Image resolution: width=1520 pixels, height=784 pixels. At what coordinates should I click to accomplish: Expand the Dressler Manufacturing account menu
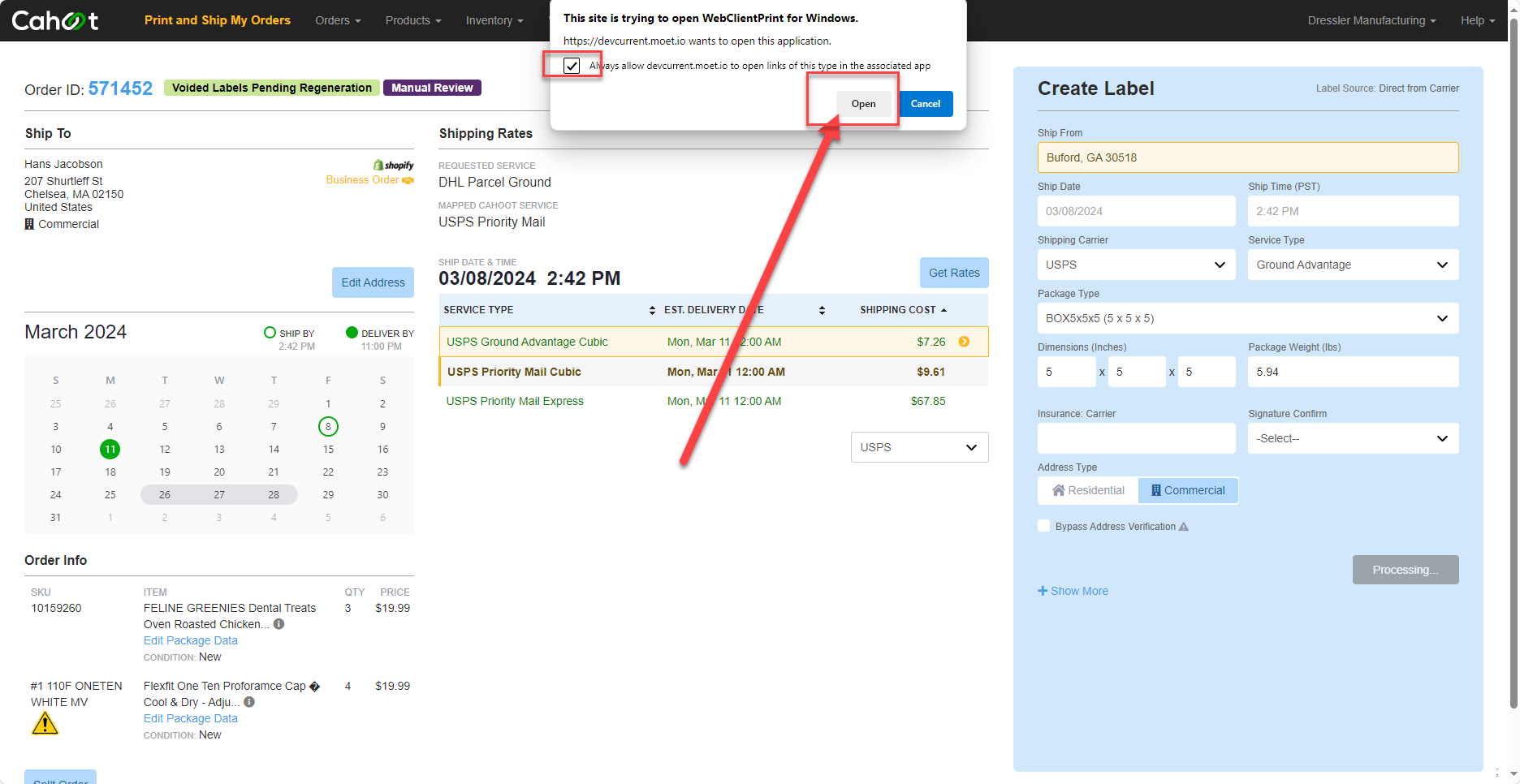click(1371, 20)
